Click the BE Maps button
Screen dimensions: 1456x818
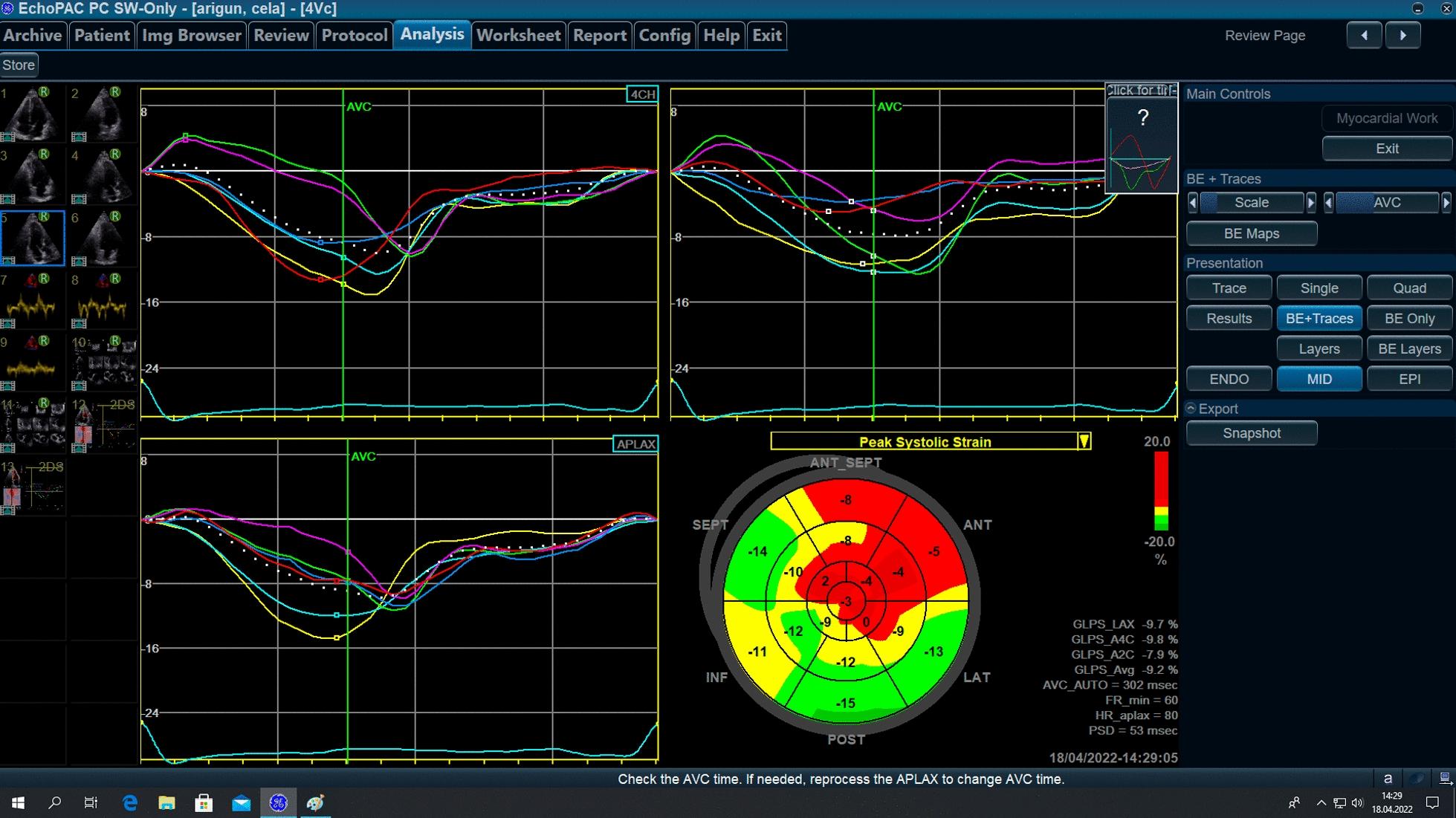[1252, 233]
